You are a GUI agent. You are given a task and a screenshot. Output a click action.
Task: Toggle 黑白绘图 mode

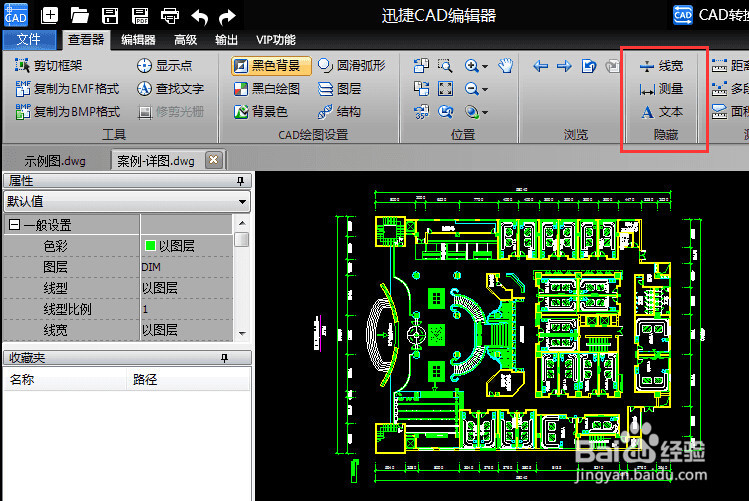[267, 89]
